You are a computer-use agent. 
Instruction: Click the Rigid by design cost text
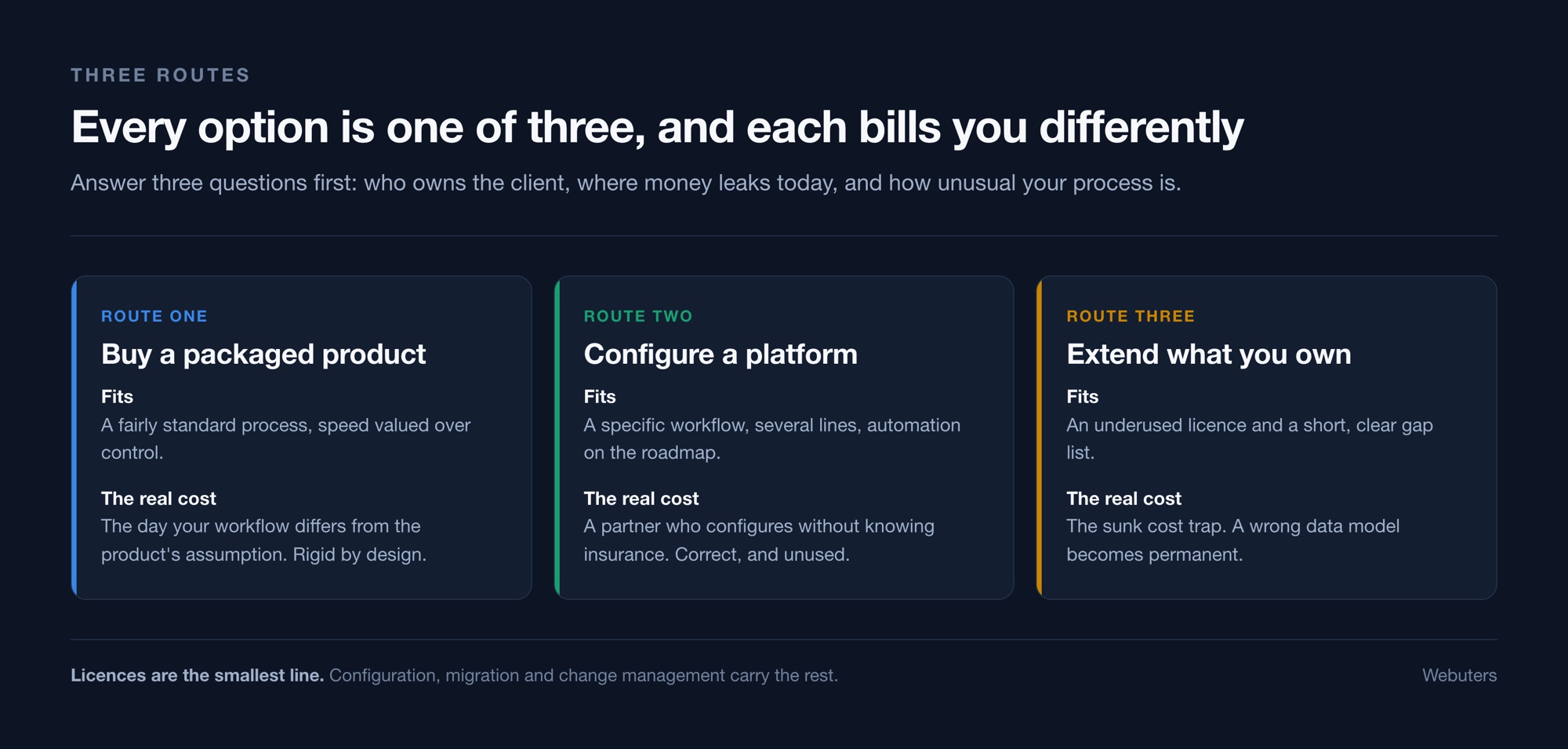click(263, 540)
